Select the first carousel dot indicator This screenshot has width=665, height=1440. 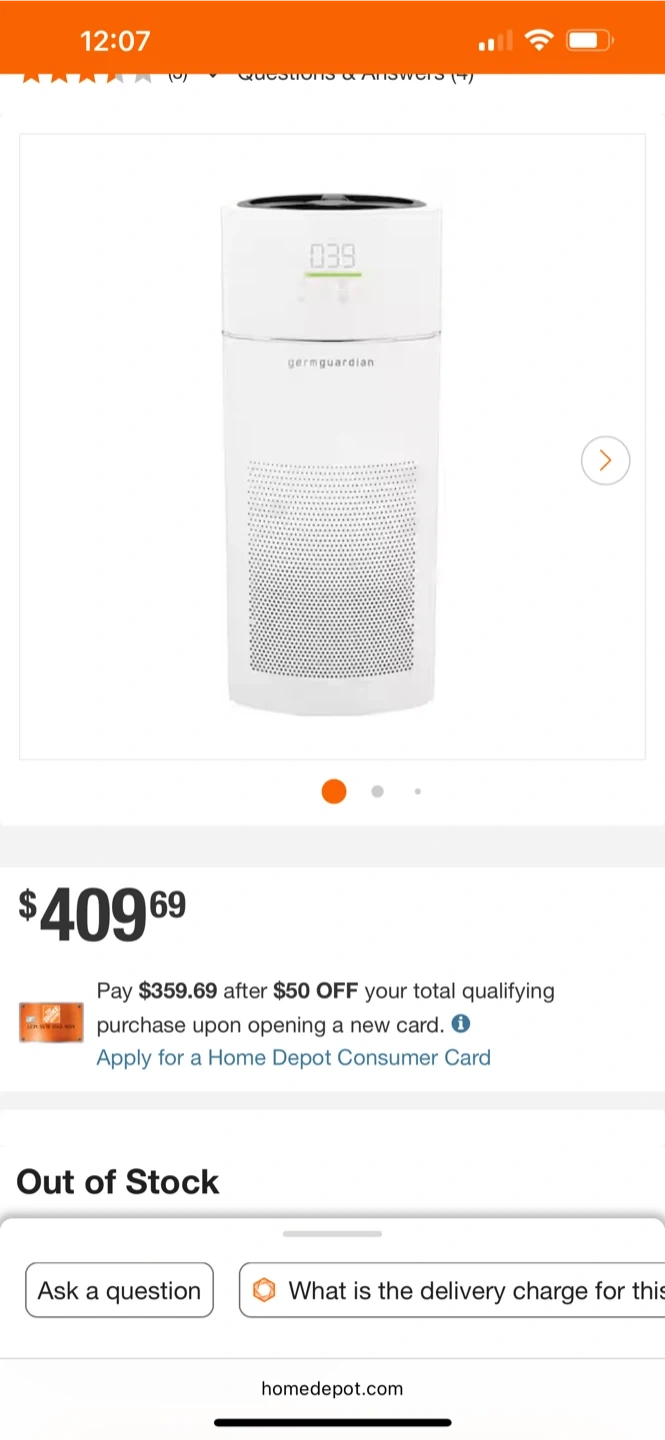tap(334, 791)
